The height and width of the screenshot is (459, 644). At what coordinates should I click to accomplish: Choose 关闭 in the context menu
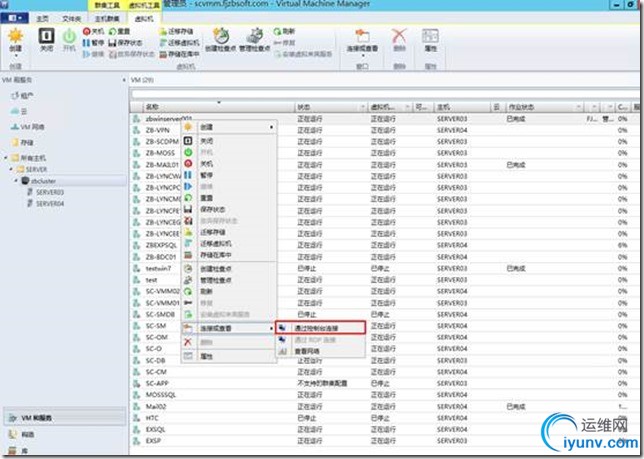coord(229,141)
